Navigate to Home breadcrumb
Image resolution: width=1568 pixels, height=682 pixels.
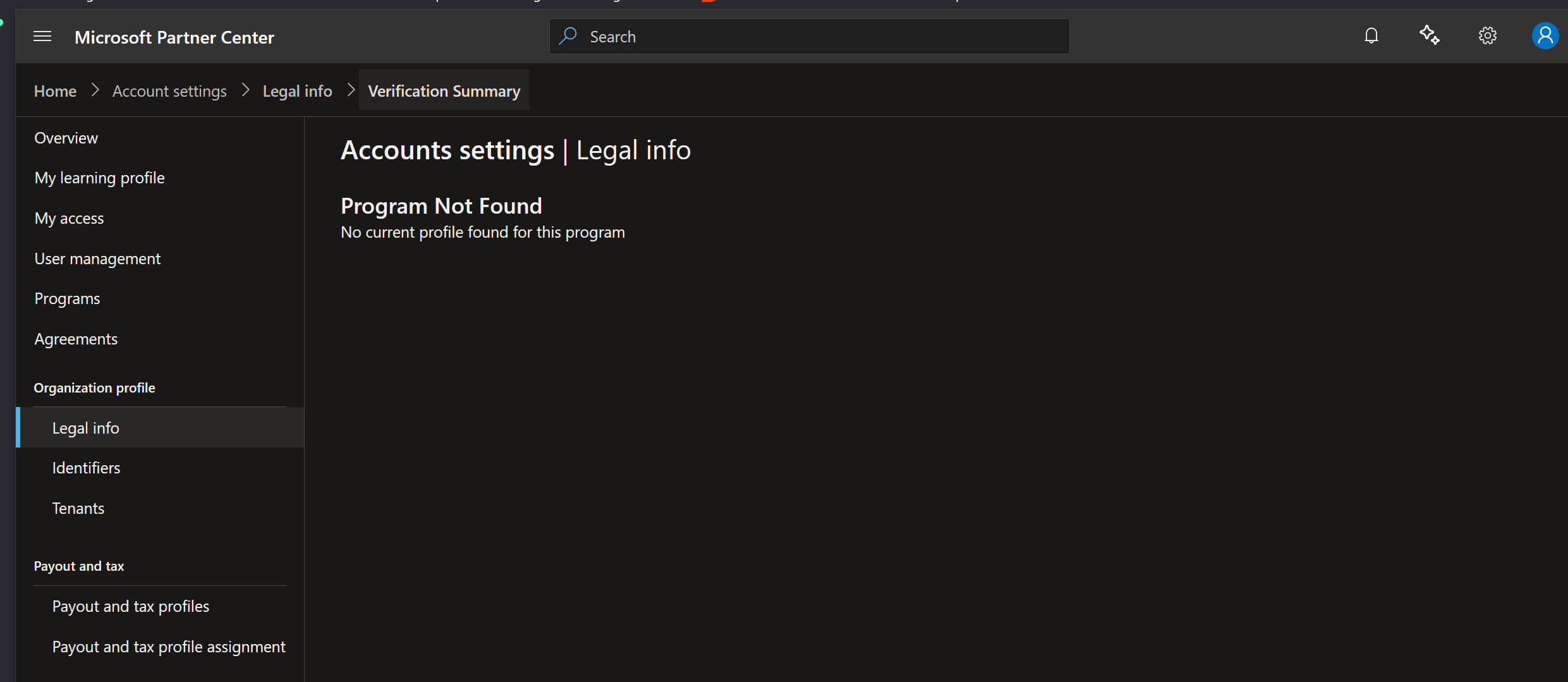[x=56, y=91]
